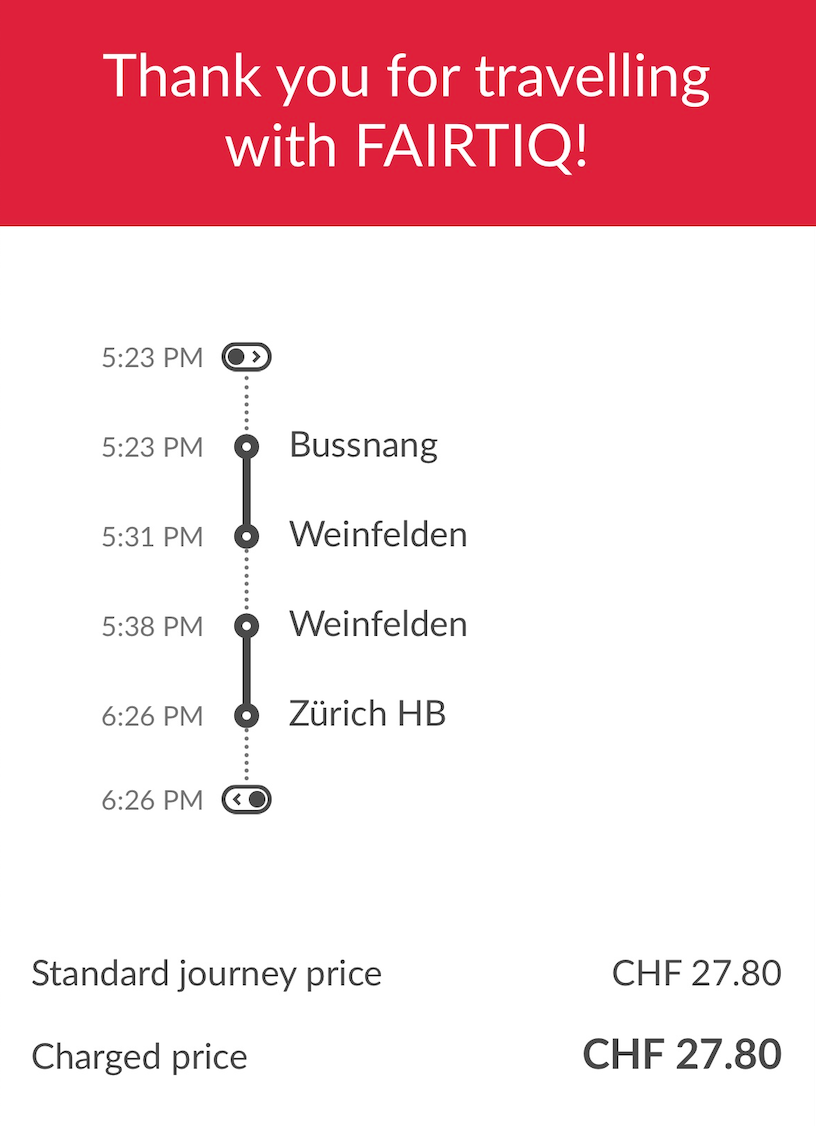The height and width of the screenshot is (1126, 816).
Task: Click the standard journey CHF 27.80 amount
Action: [x=696, y=972]
